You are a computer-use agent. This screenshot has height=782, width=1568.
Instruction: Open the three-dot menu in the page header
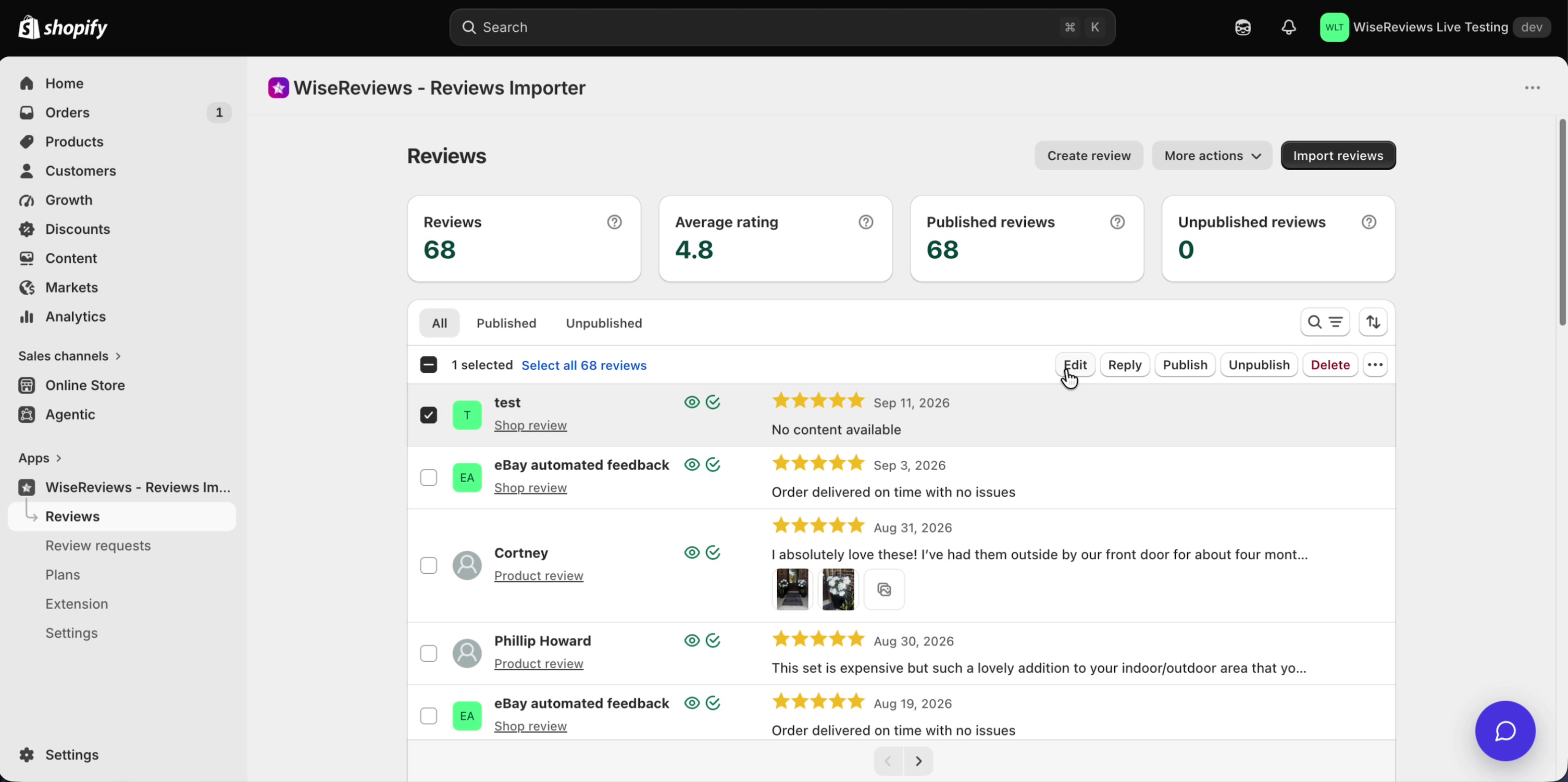point(1532,88)
